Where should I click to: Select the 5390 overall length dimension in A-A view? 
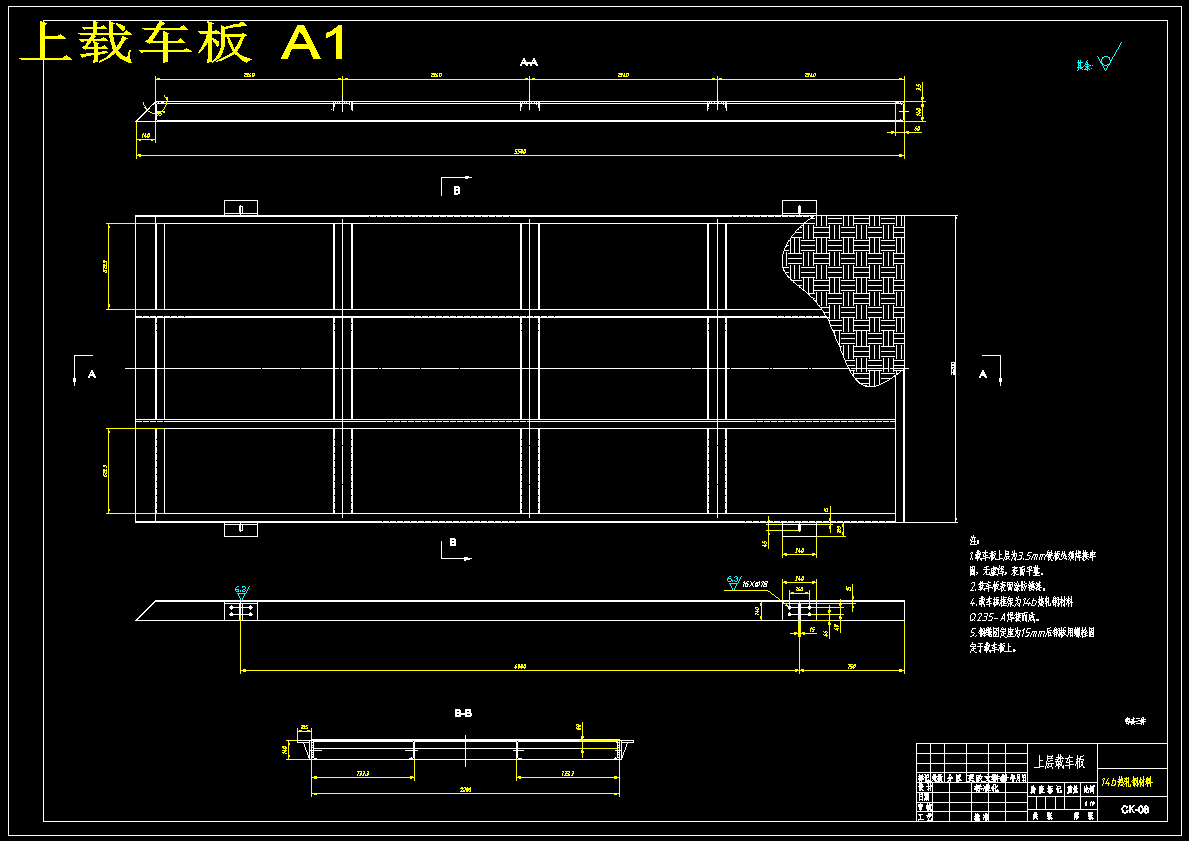pyautogui.click(x=520, y=154)
